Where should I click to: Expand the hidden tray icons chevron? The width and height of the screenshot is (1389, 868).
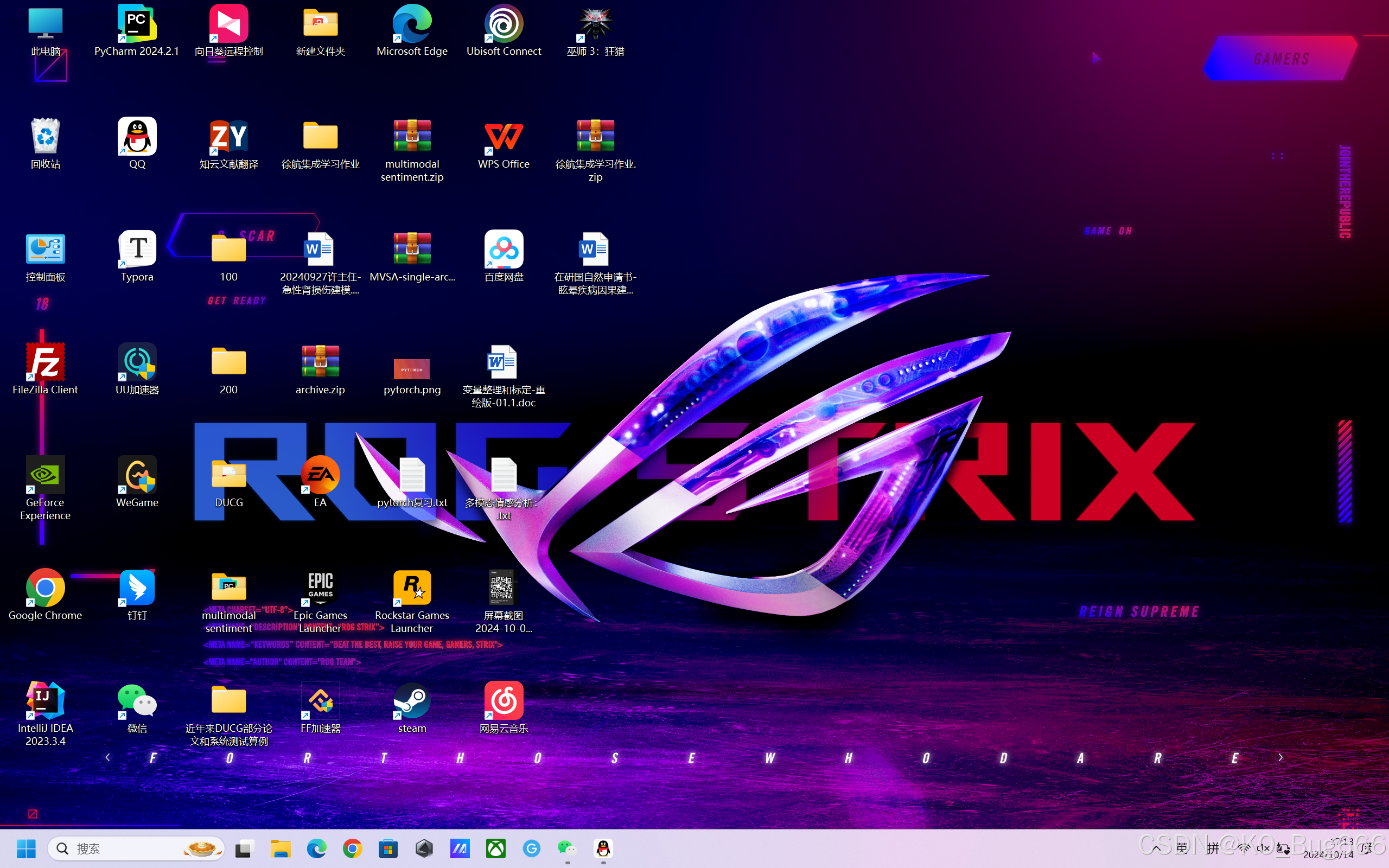click(1156, 848)
